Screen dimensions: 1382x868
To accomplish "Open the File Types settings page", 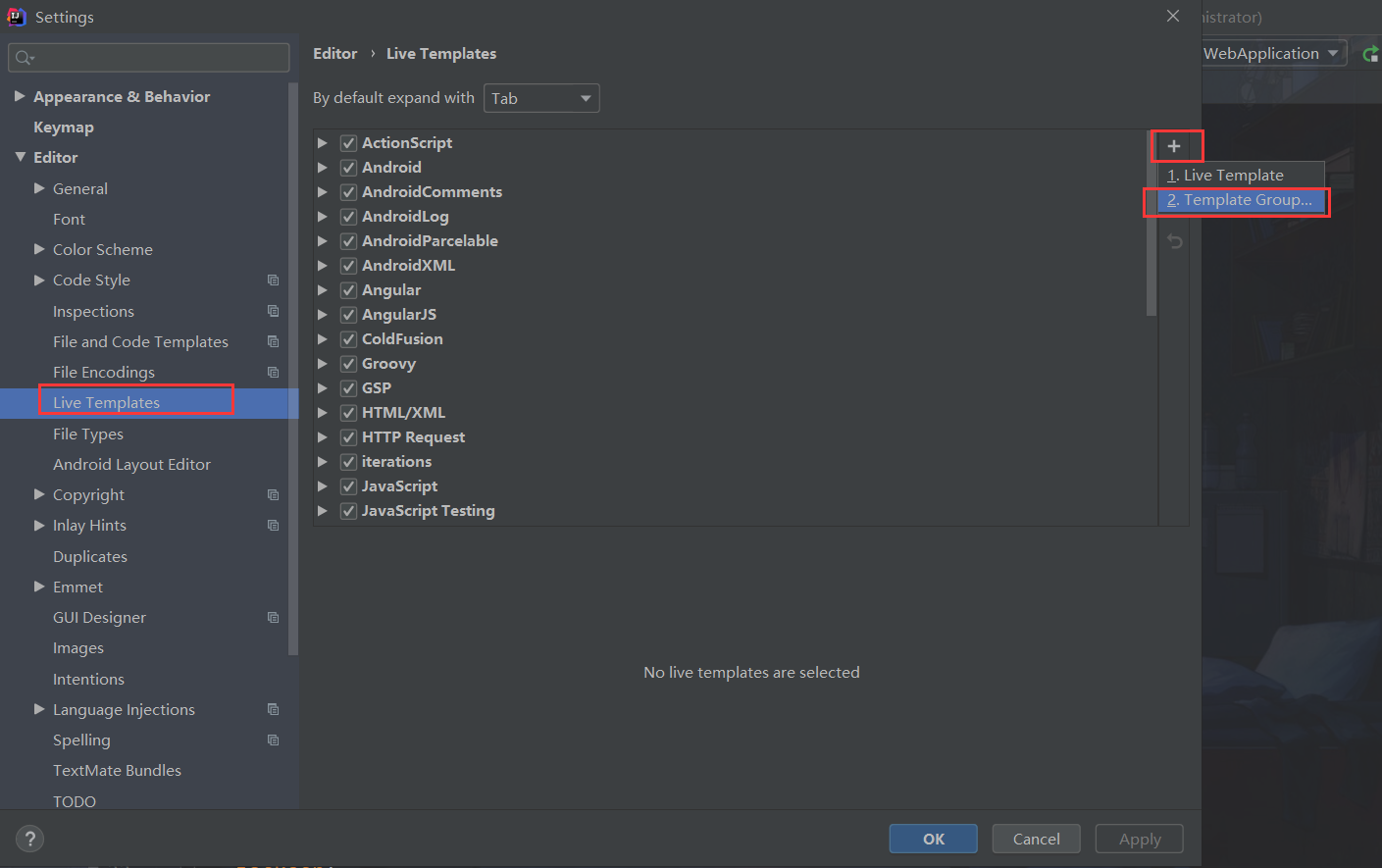I will pos(88,434).
